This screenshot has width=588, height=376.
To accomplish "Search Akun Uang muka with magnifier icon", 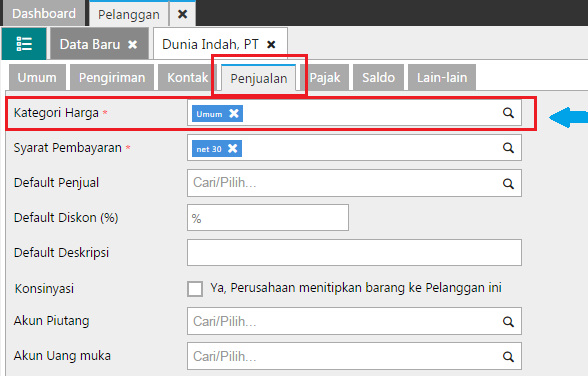I will [508, 356].
